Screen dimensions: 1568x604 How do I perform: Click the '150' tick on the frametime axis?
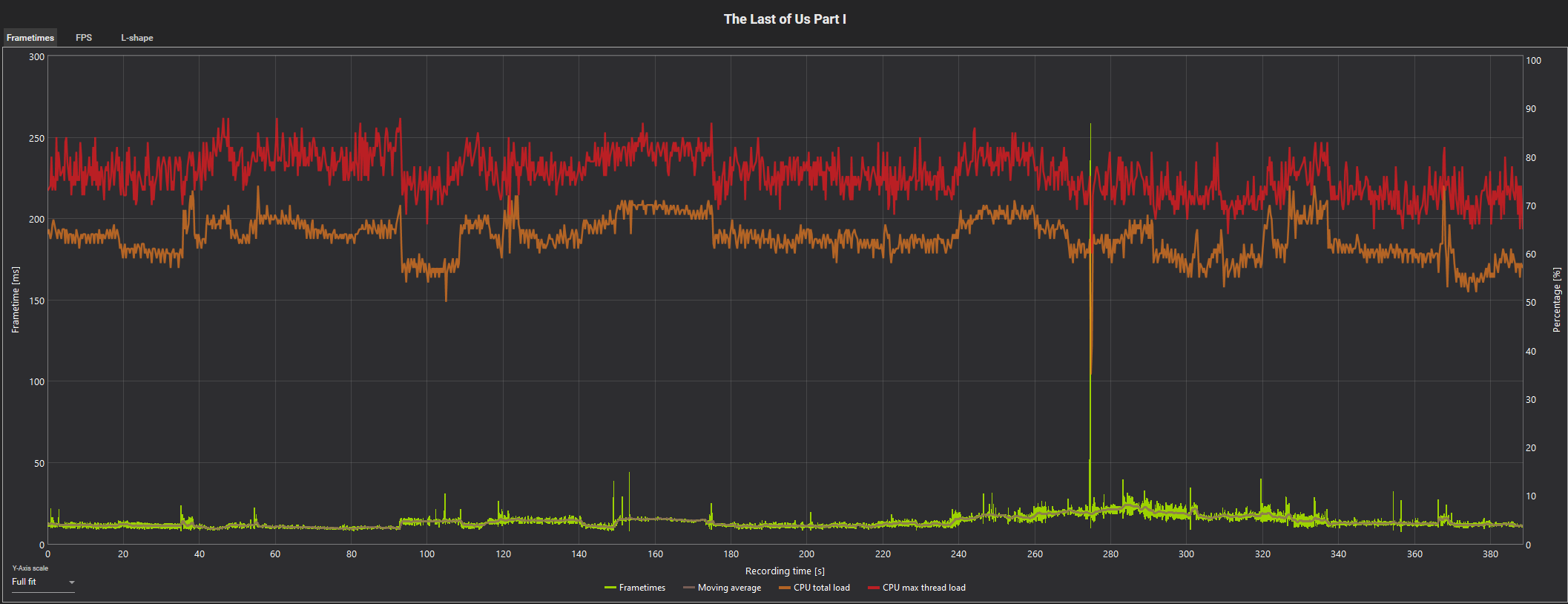click(36, 301)
